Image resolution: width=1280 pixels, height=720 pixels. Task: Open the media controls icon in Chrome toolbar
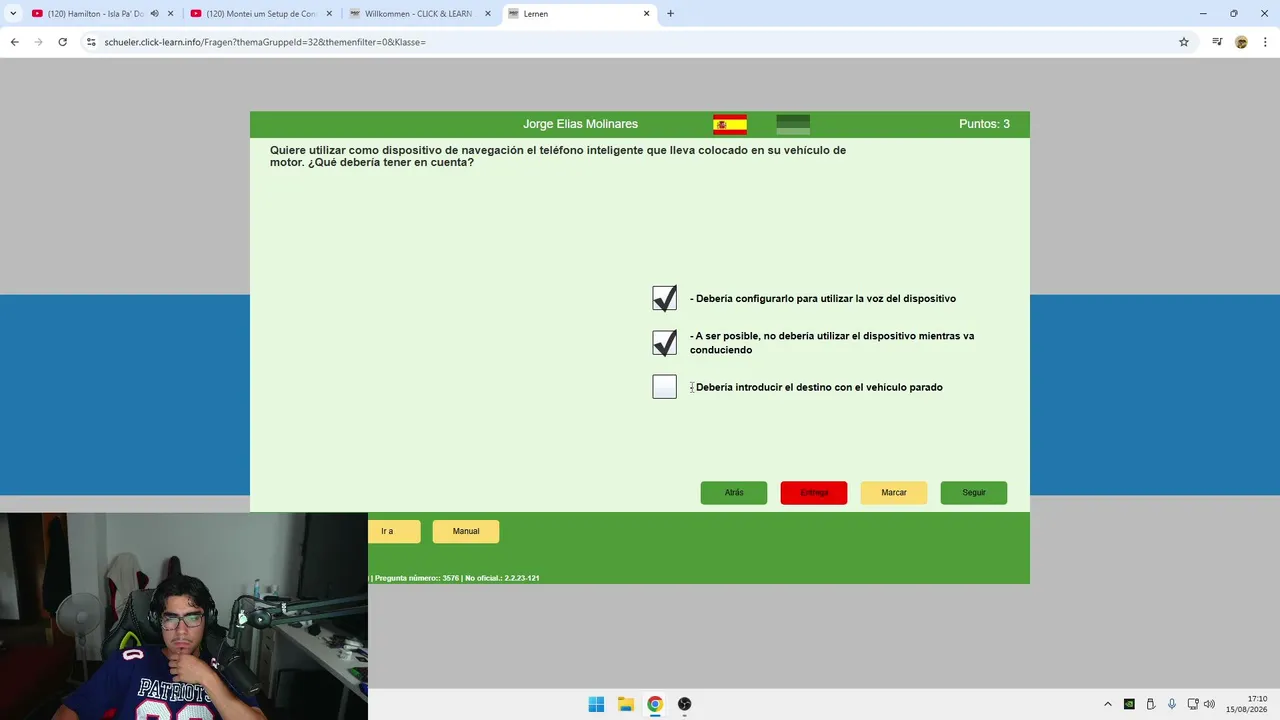tap(1217, 42)
